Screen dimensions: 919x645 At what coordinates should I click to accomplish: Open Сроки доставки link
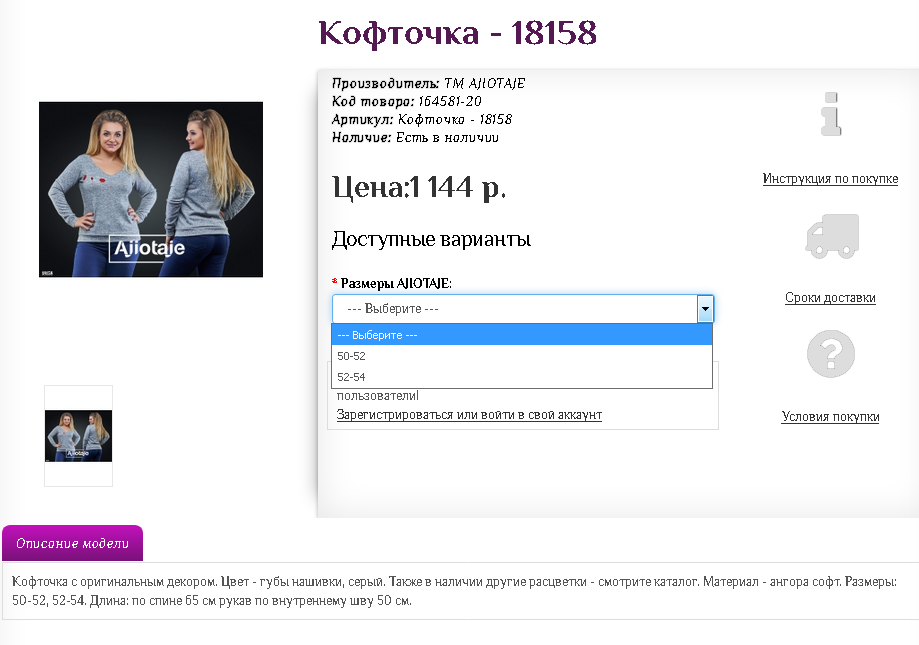click(x=830, y=298)
